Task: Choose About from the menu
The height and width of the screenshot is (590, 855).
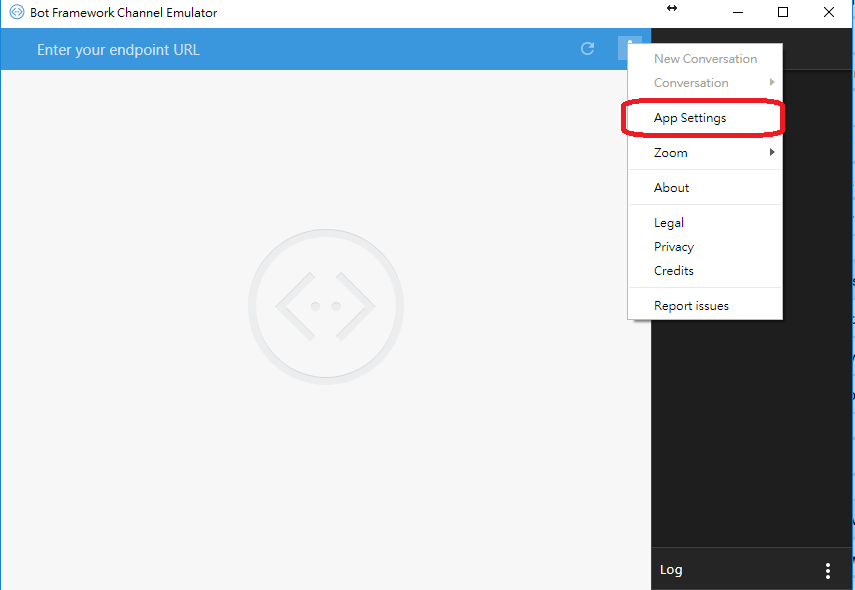Action: (x=705, y=188)
